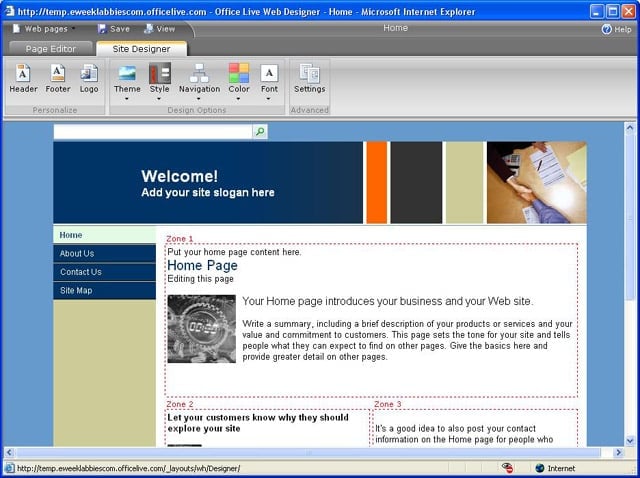Click the Help text link
This screenshot has height=478, width=640.
[623, 29]
